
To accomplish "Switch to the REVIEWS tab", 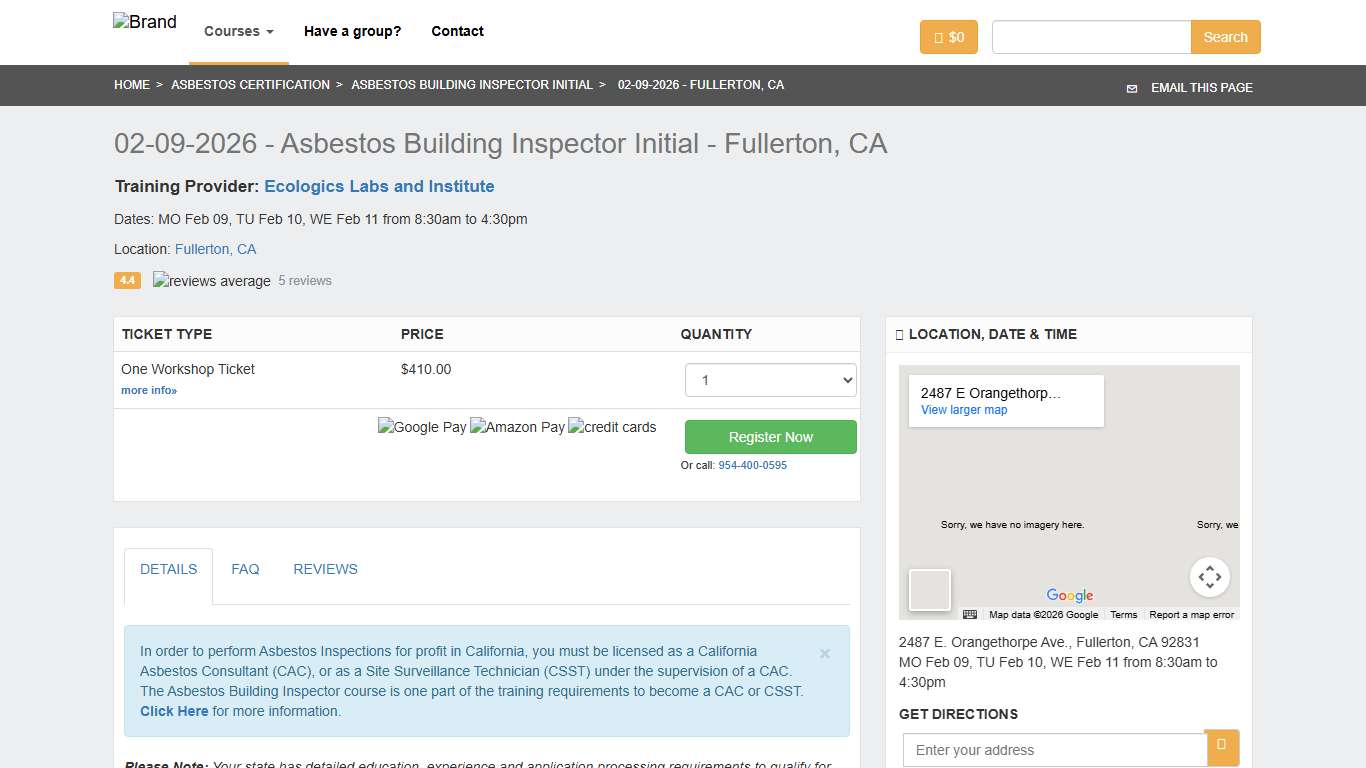I will click(x=325, y=569).
